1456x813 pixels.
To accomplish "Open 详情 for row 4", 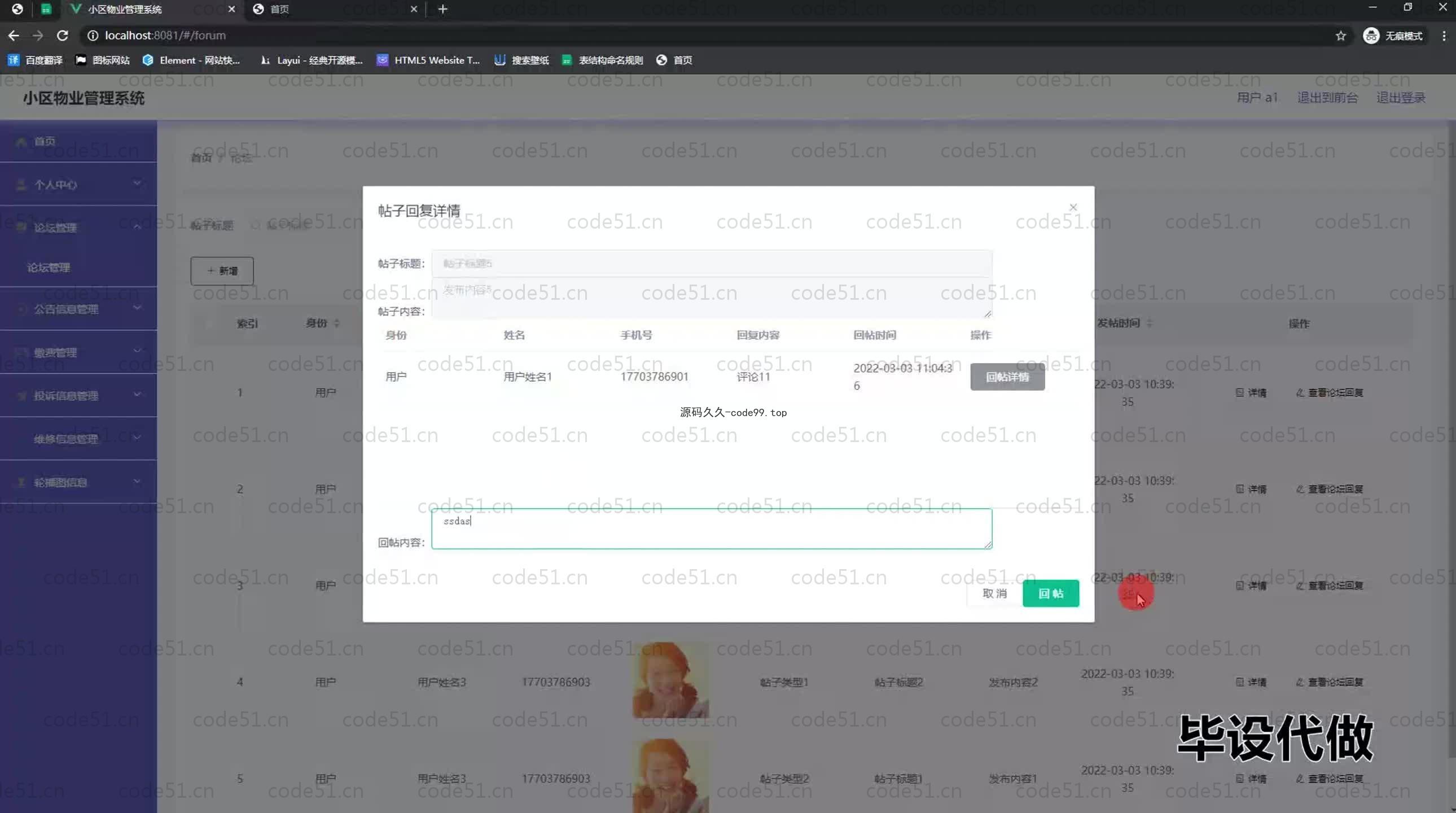I will click(x=1251, y=683).
